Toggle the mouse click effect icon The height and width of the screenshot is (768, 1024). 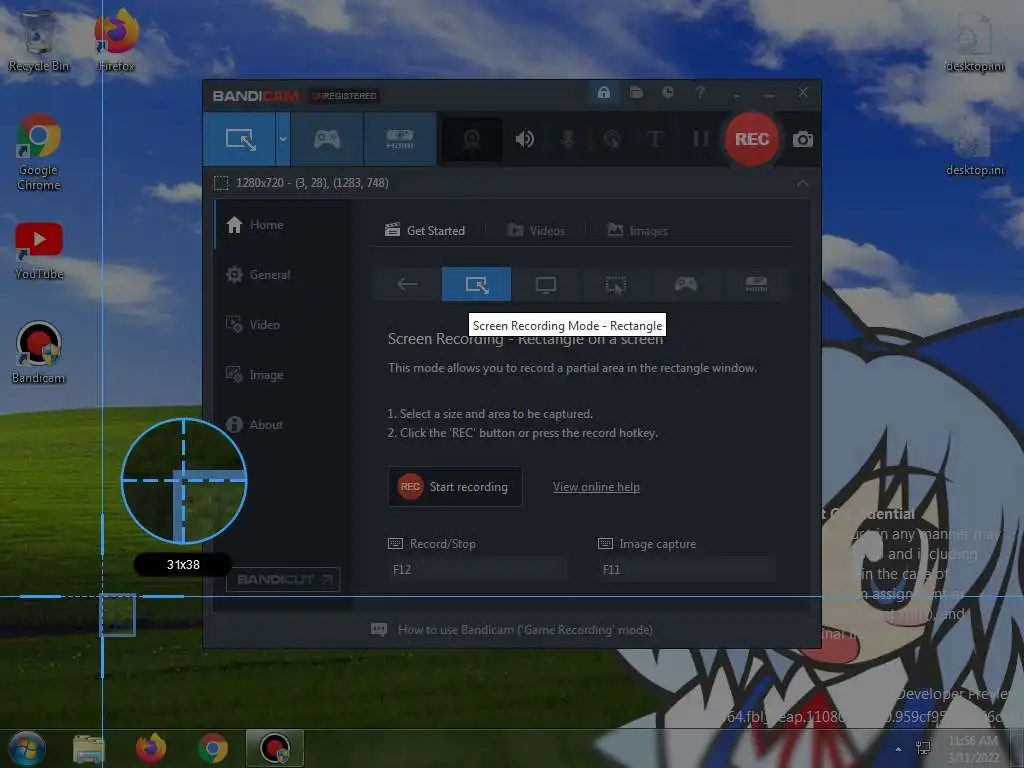(x=612, y=139)
